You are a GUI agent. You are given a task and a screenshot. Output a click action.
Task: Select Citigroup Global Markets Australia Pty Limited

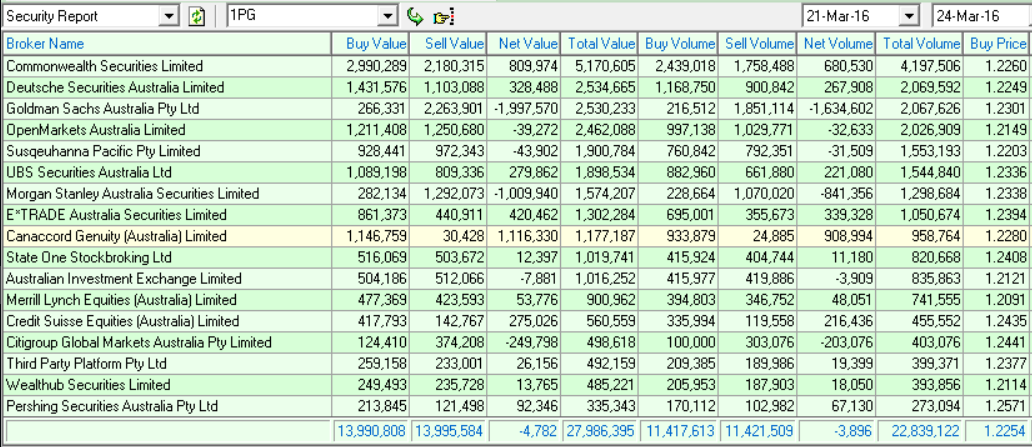[516, 342]
